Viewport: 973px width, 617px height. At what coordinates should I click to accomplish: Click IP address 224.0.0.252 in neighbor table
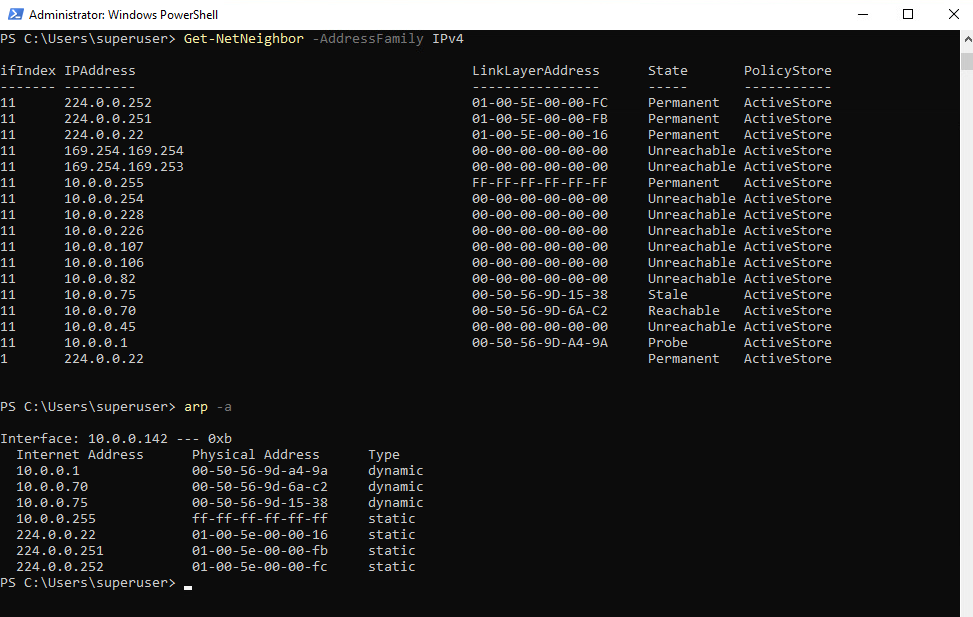(108, 102)
